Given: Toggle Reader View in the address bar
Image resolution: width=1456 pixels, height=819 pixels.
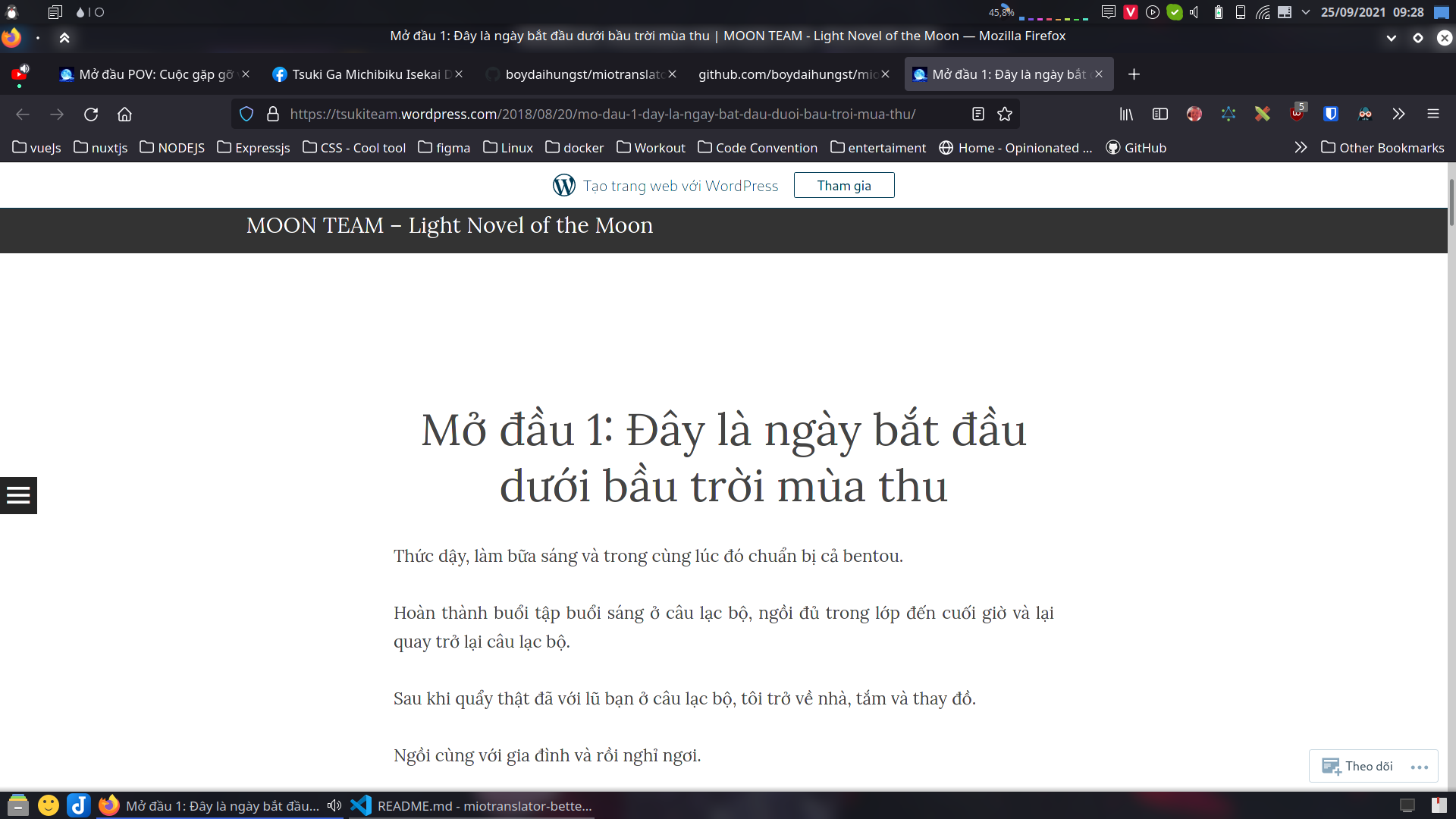Looking at the screenshot, I should click(978, 114).
